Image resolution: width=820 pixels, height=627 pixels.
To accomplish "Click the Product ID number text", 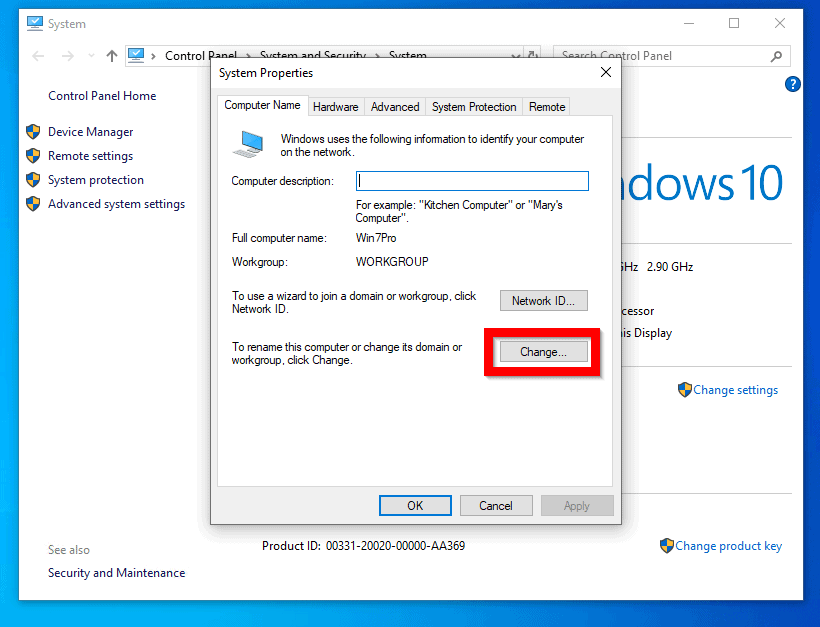I will click(x=395, y=546).
